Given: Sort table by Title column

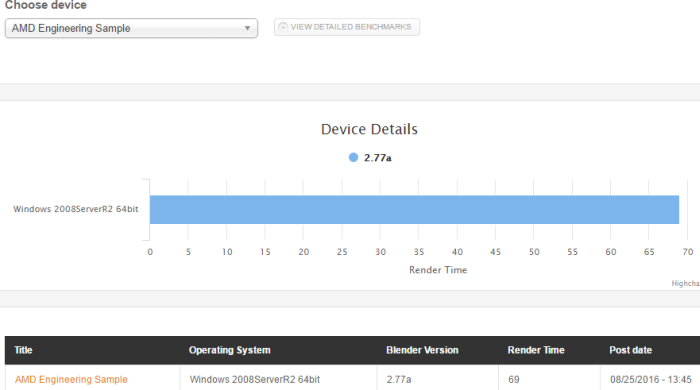Looking at the screenshot, I should (x=23, y=350).
